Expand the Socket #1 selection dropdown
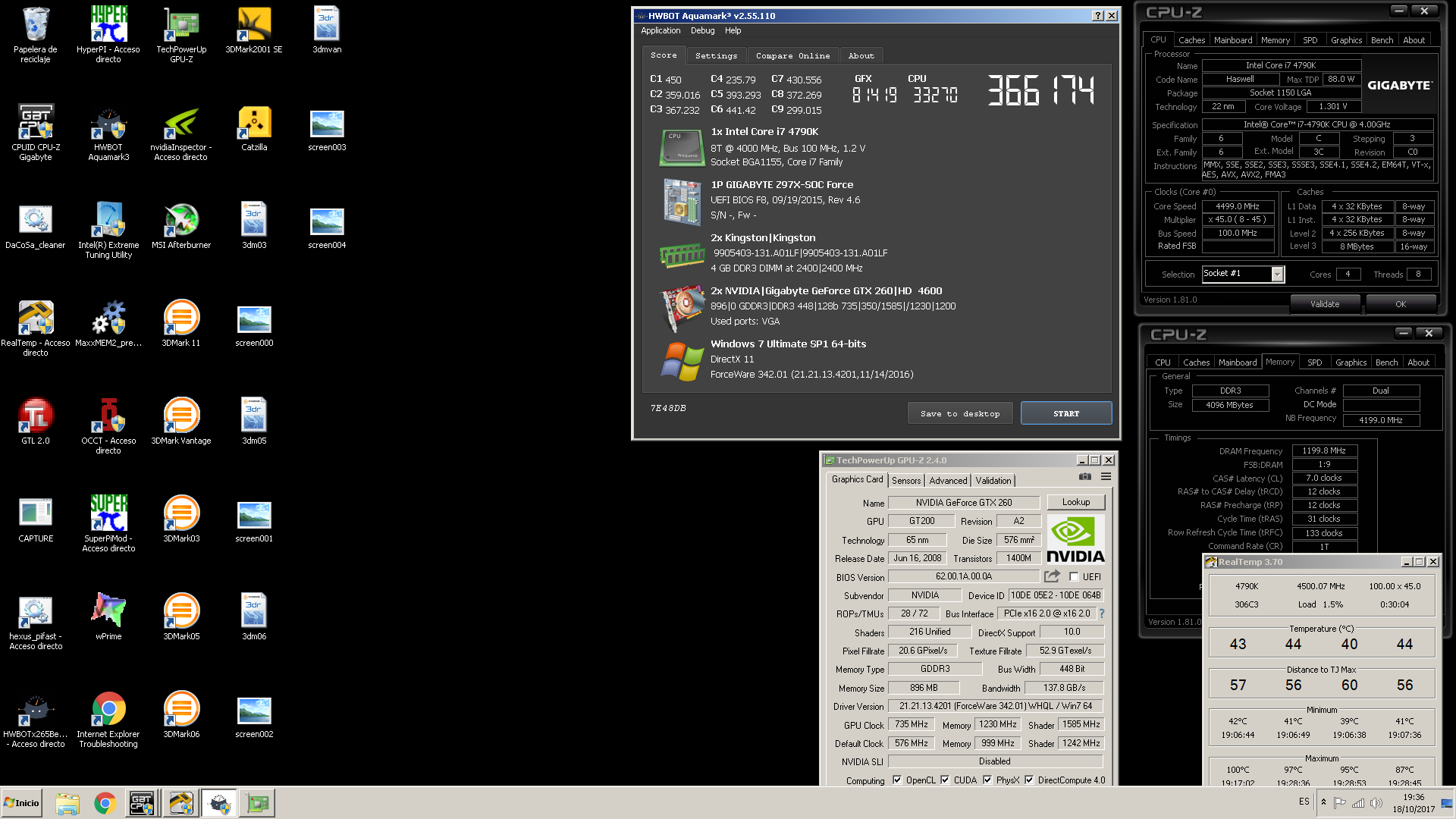The width and height of the screenshot is (1456, 819). pyautogui.click(x=1277, y=275)
